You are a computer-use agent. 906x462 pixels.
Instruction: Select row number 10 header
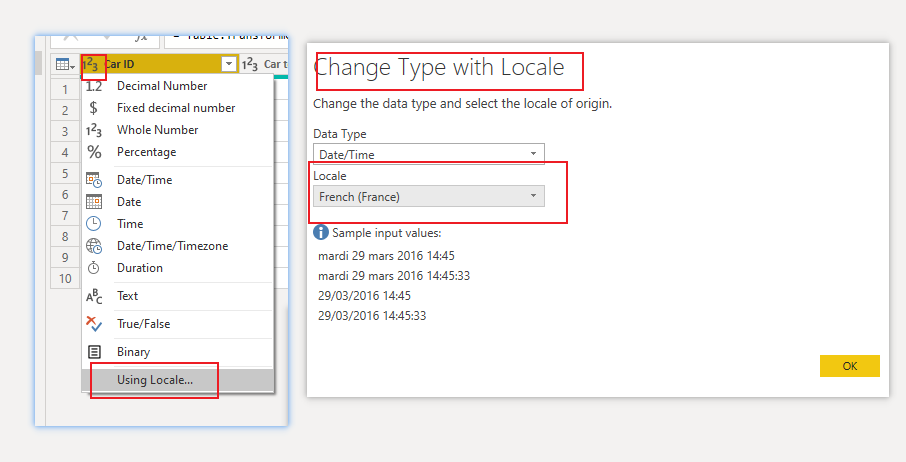[65, 278]
